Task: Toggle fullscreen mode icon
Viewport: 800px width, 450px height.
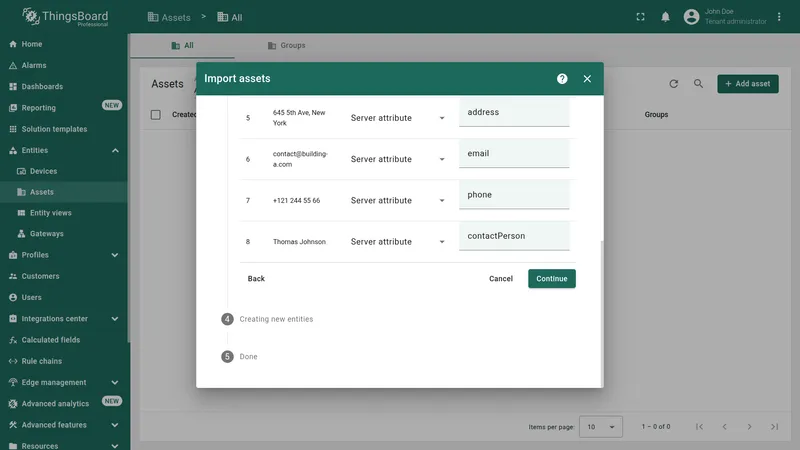Action: [640, 17]
